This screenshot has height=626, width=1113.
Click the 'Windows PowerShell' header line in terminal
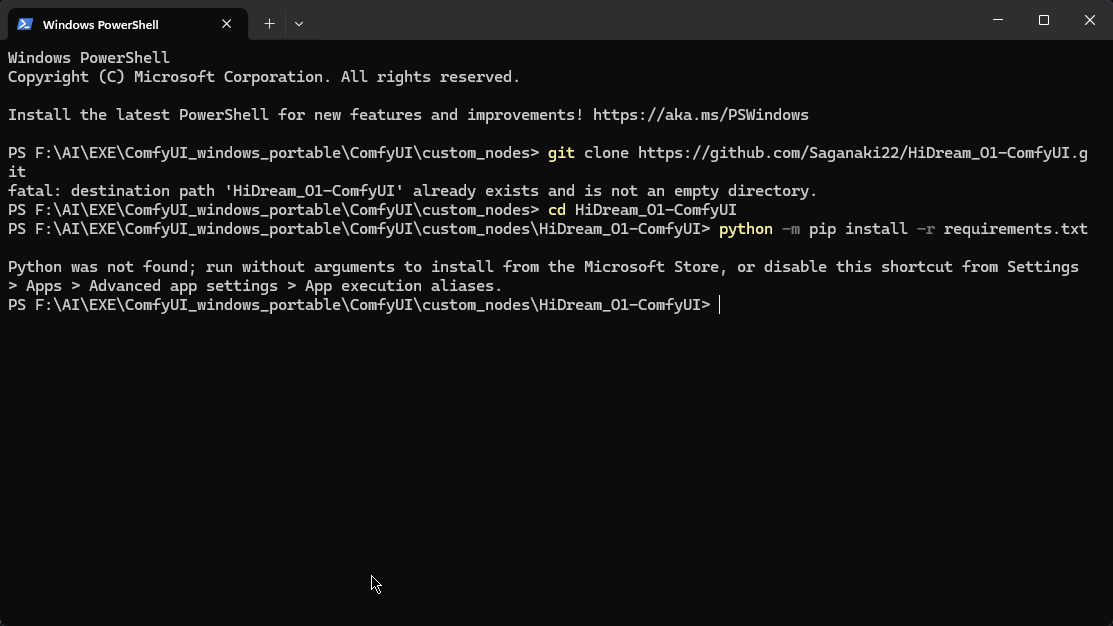pos(89,57)
